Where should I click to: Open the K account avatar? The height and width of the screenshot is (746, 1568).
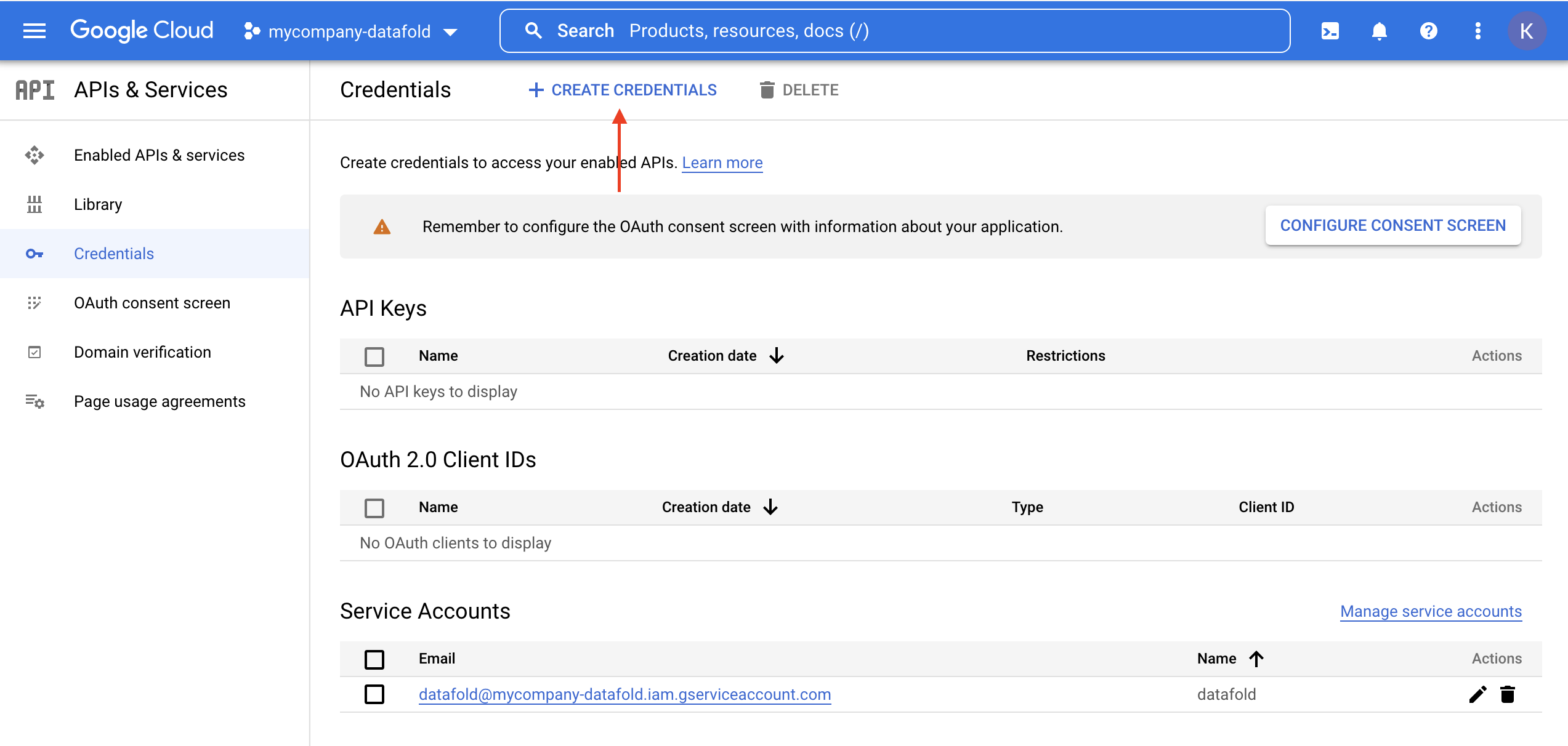(1526, 31)
